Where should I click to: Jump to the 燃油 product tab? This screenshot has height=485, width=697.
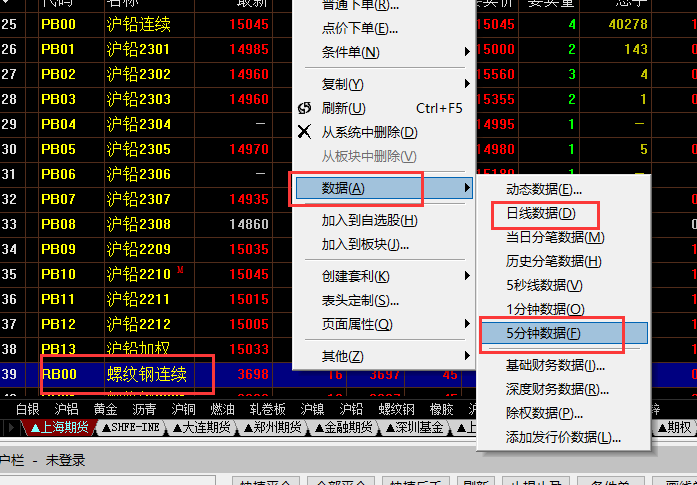tap(222, 409)
